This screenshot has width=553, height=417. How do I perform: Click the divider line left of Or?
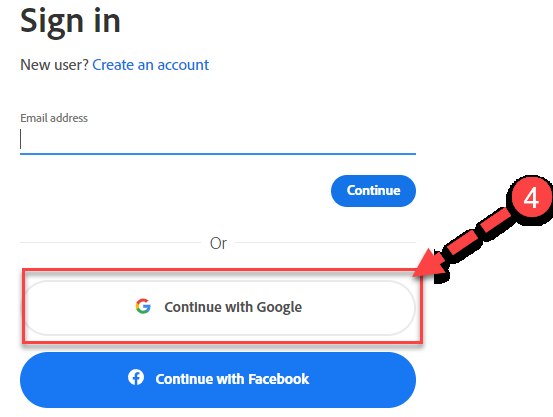click(110, 242)
